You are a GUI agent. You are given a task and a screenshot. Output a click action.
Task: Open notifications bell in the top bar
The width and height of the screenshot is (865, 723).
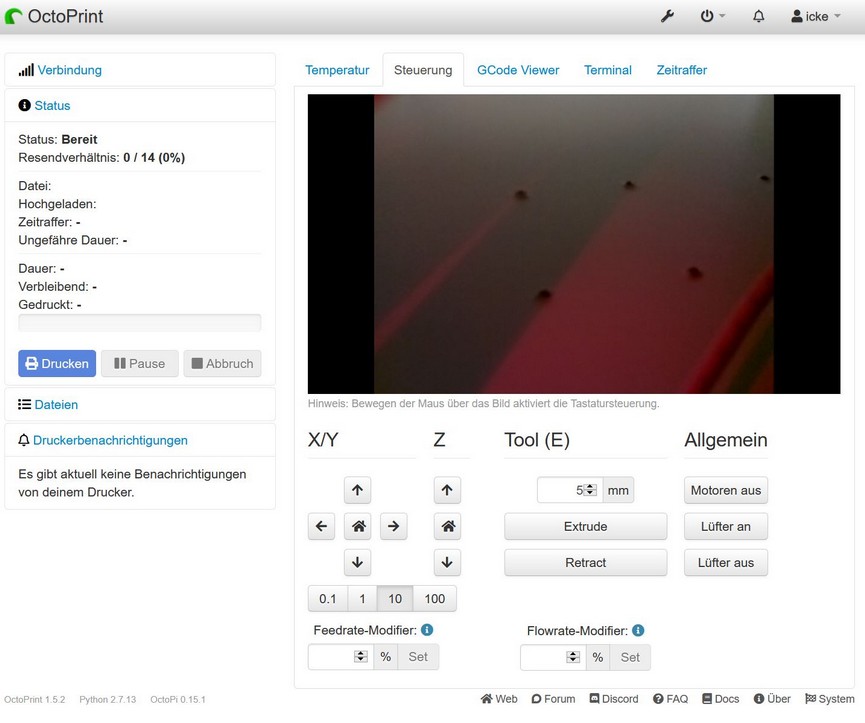[x=759, y=17]
